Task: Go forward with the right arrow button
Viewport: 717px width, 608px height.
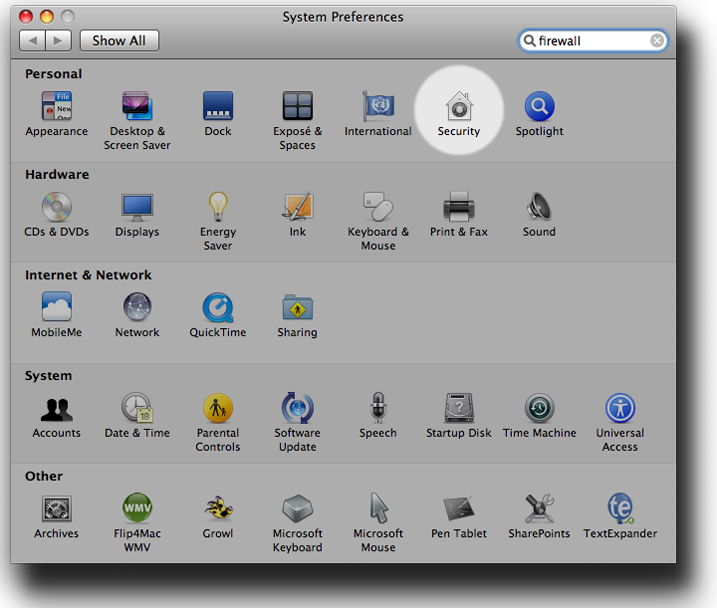Action: [x=59, y=41]
